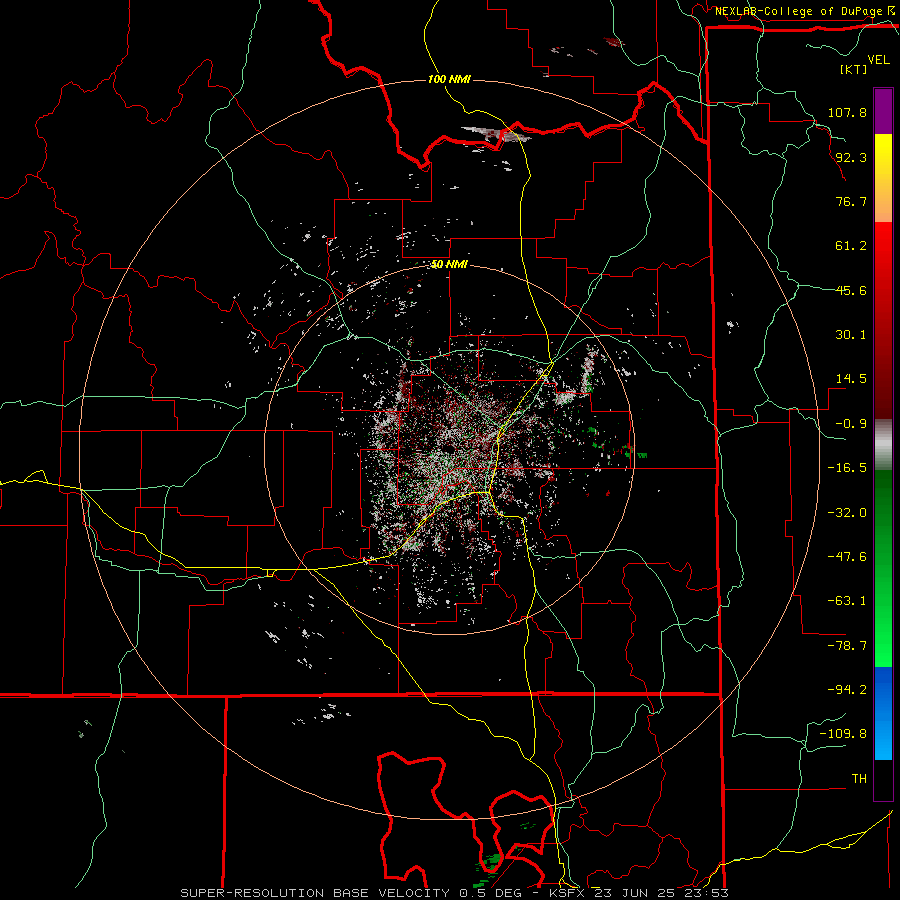This screenshot has height=900, width=900.
Task: Click the 92.3 velocity scale value
Action: [x=851, y=157]
